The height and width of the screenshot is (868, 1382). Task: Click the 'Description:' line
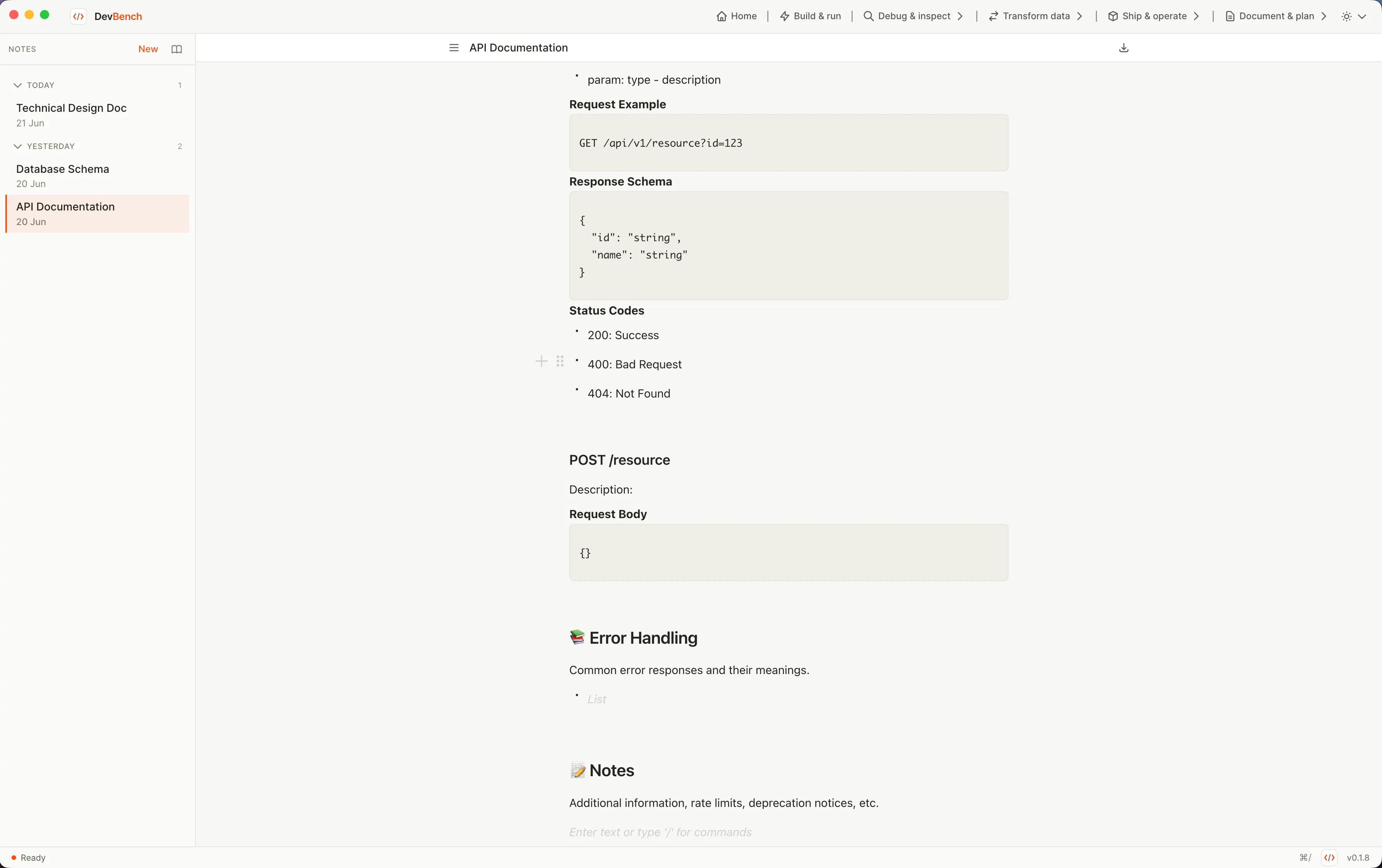click(x=600, y=489)
